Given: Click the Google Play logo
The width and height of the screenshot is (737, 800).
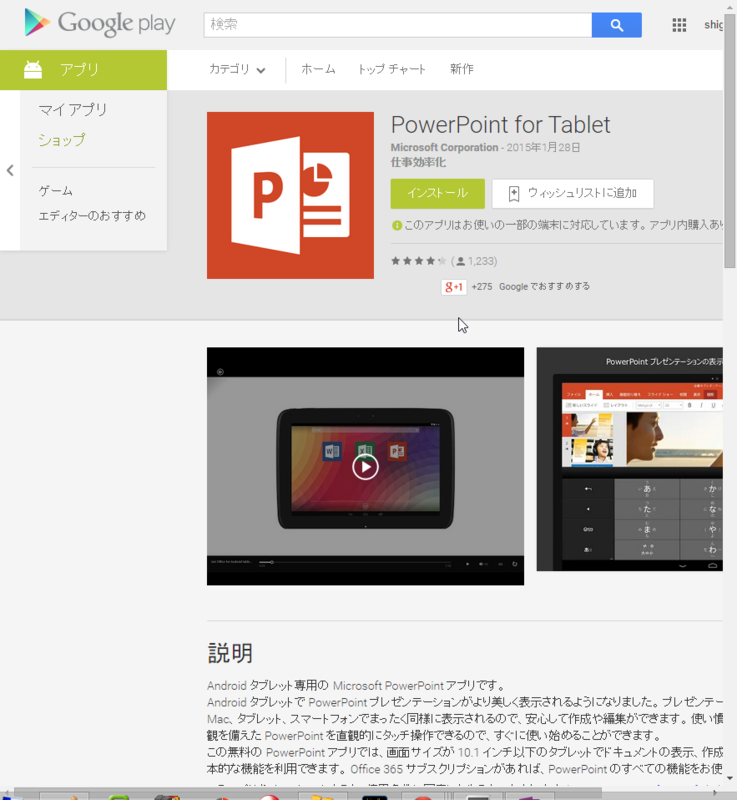Looking at the screenshot, I should [99, 23].
